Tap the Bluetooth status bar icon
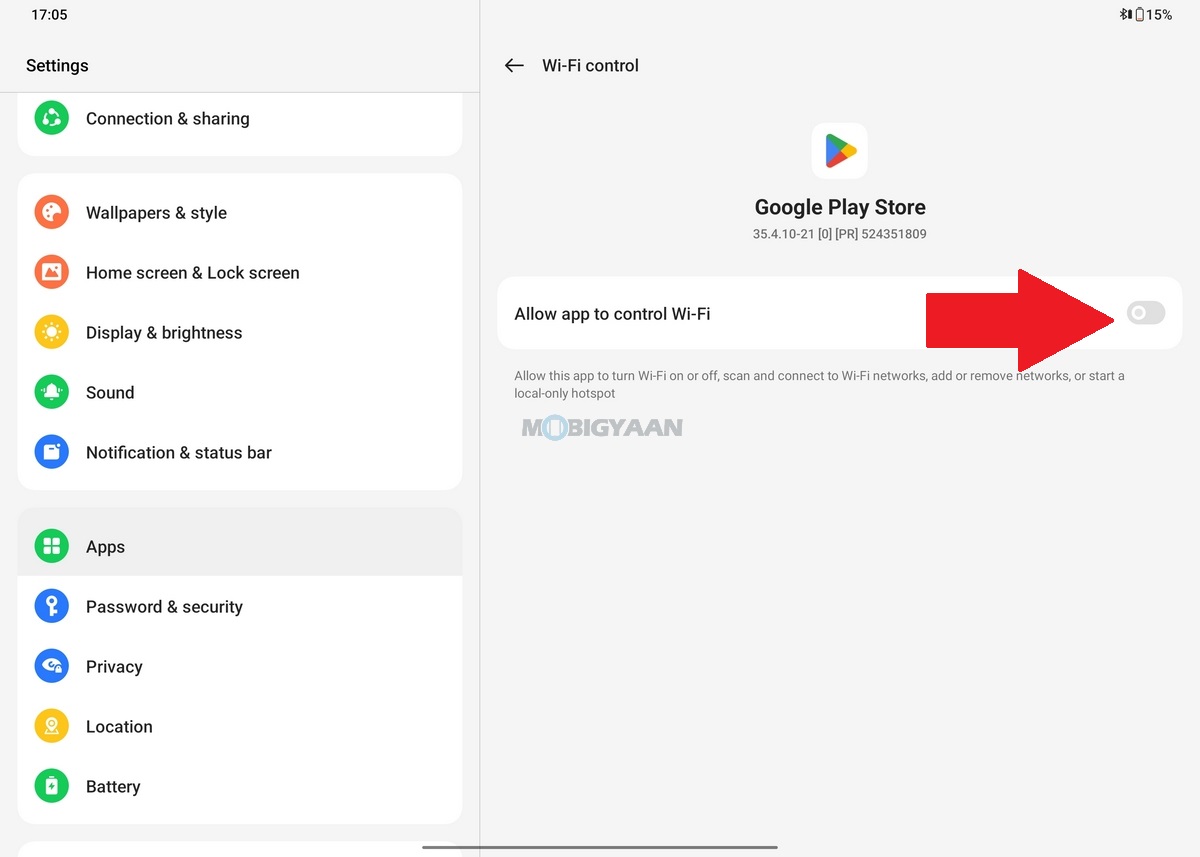Screen dimensions: 1200x857 [x=1125, y=15]
